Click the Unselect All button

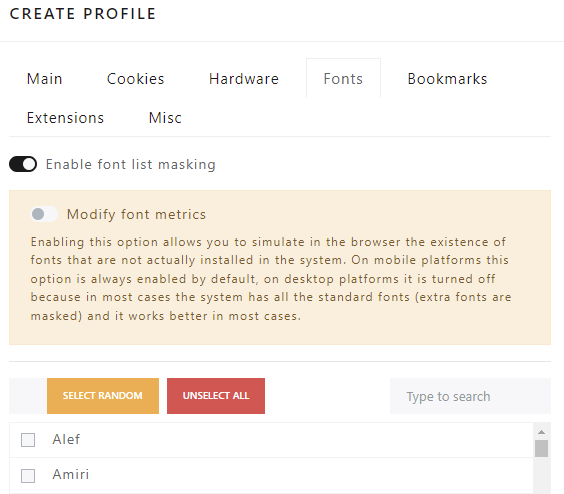click(x=216, y=395)
